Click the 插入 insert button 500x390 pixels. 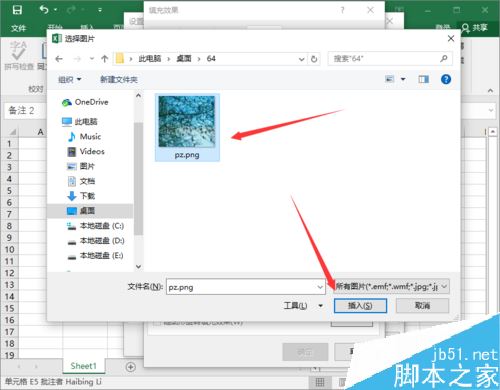360,306
